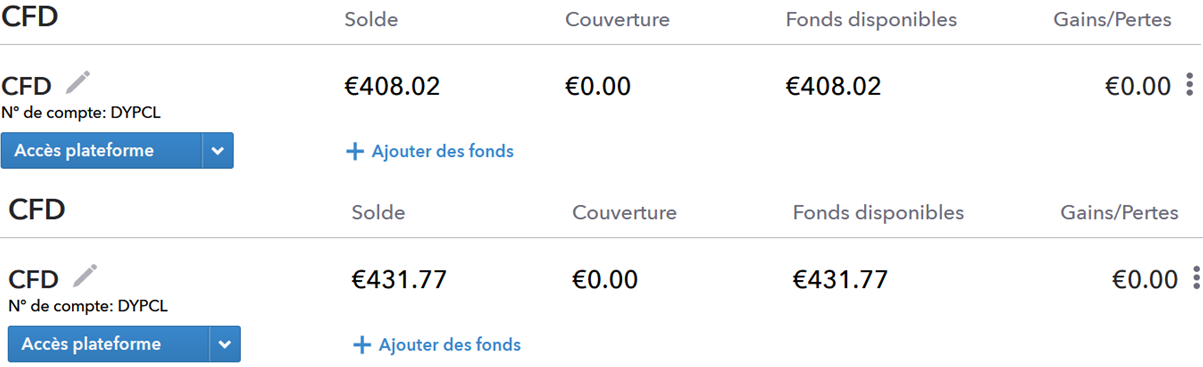Click plus icon beside upper Ajouter des fonds
The height and width of the screenshot is (367, 1203).
[x=354, y=152]
